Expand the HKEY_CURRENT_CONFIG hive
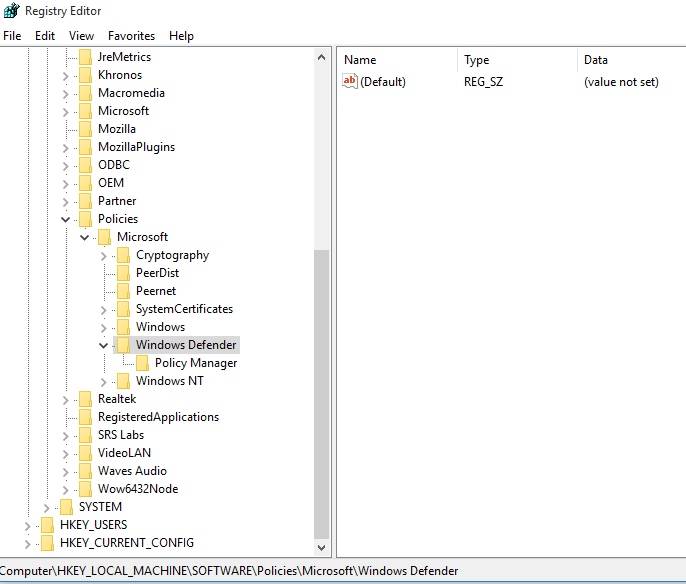 pyautogui.click(x=28, y=543)
